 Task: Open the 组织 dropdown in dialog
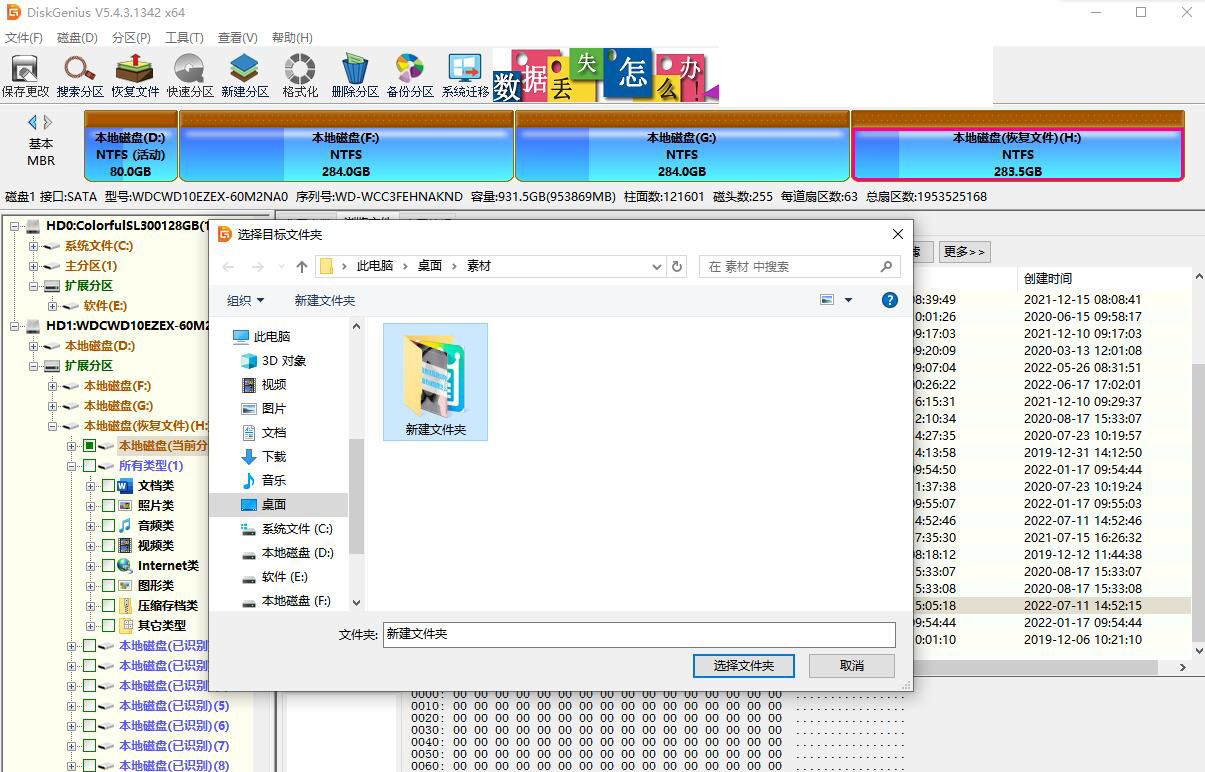point(246,300)
